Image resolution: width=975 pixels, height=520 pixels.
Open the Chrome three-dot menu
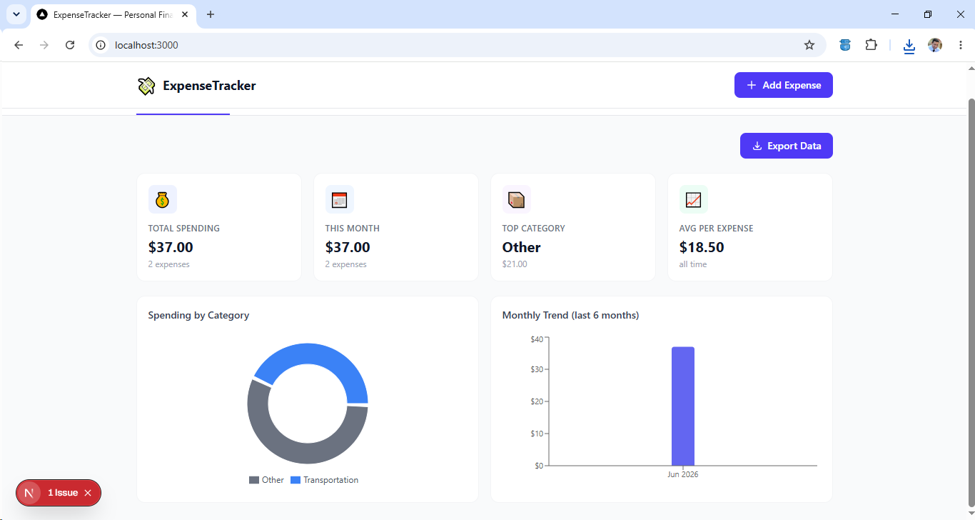point(961,45)
